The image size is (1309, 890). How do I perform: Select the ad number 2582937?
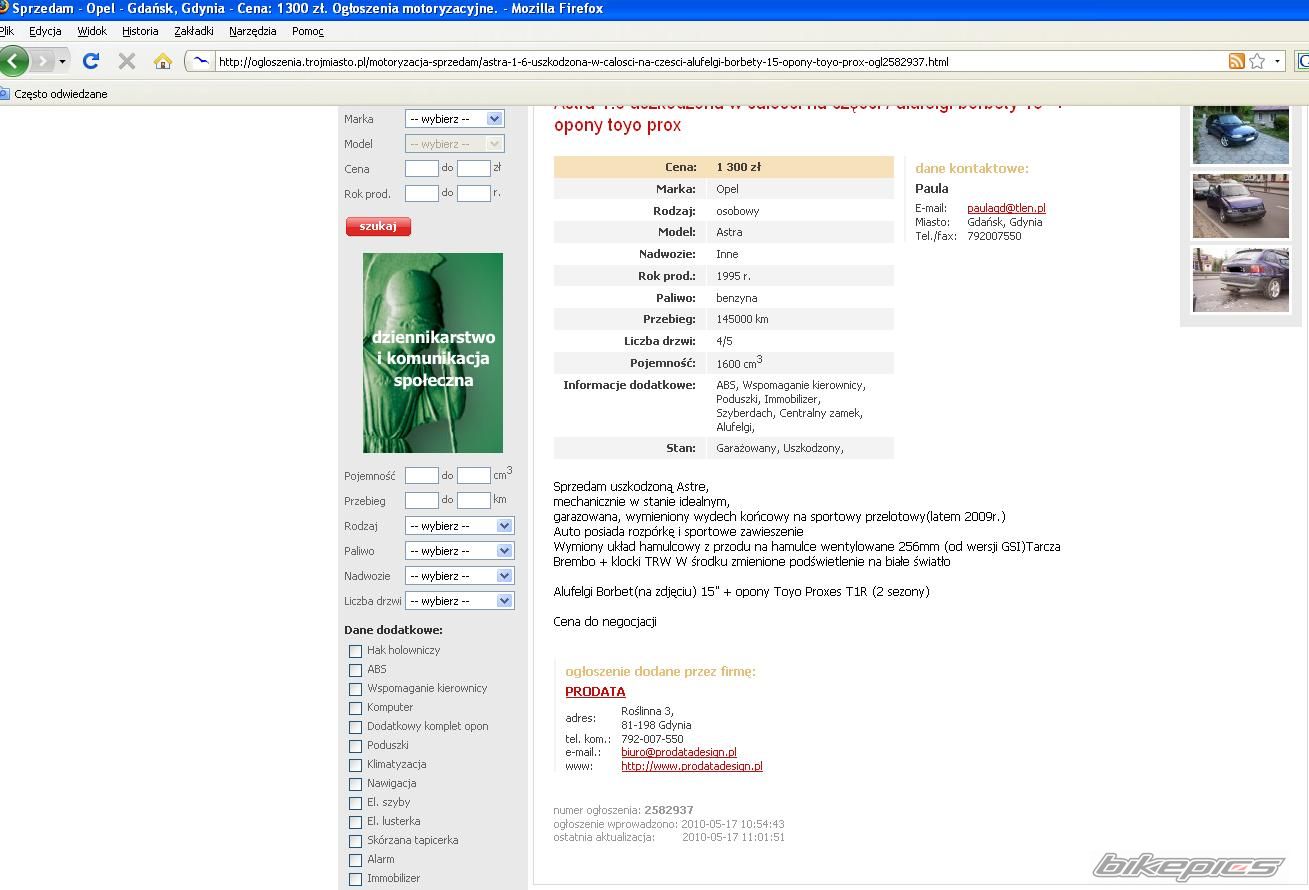[x=668, y=810]
